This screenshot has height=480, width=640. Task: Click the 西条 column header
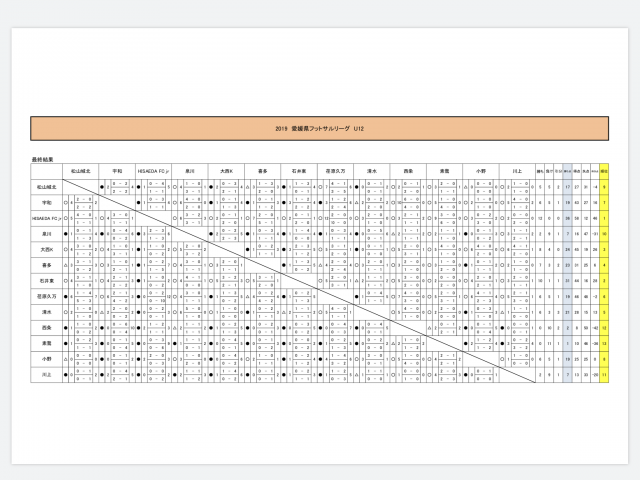pyautogui.click(x=408, y=171)
